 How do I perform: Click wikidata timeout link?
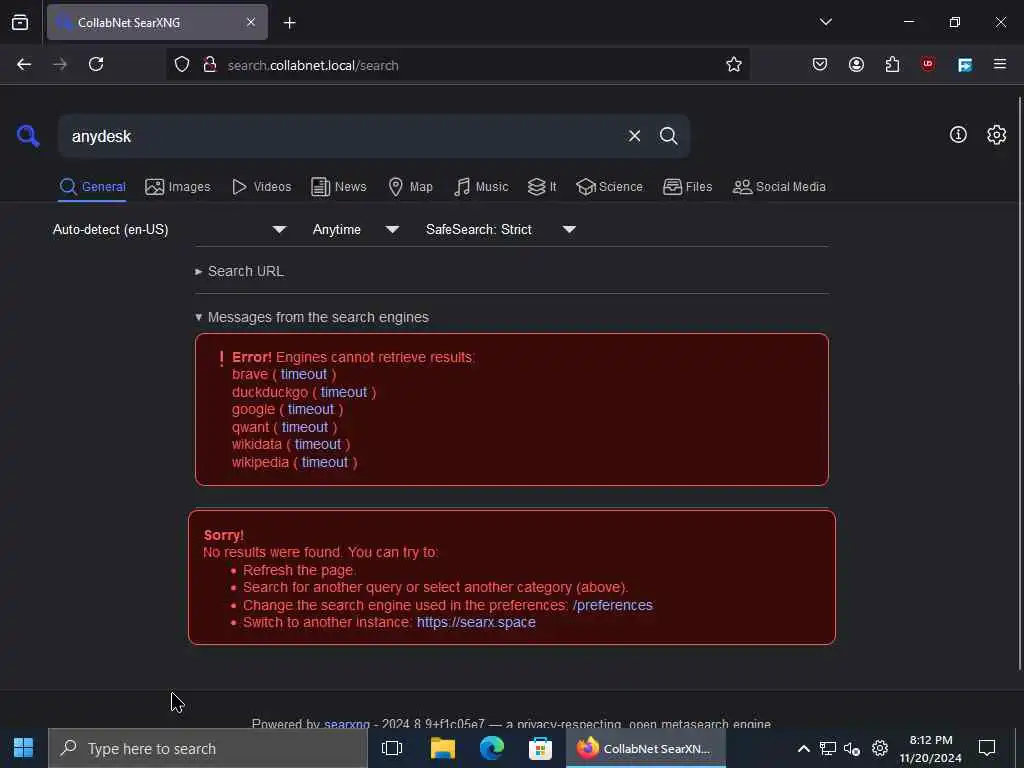(317, 444)
